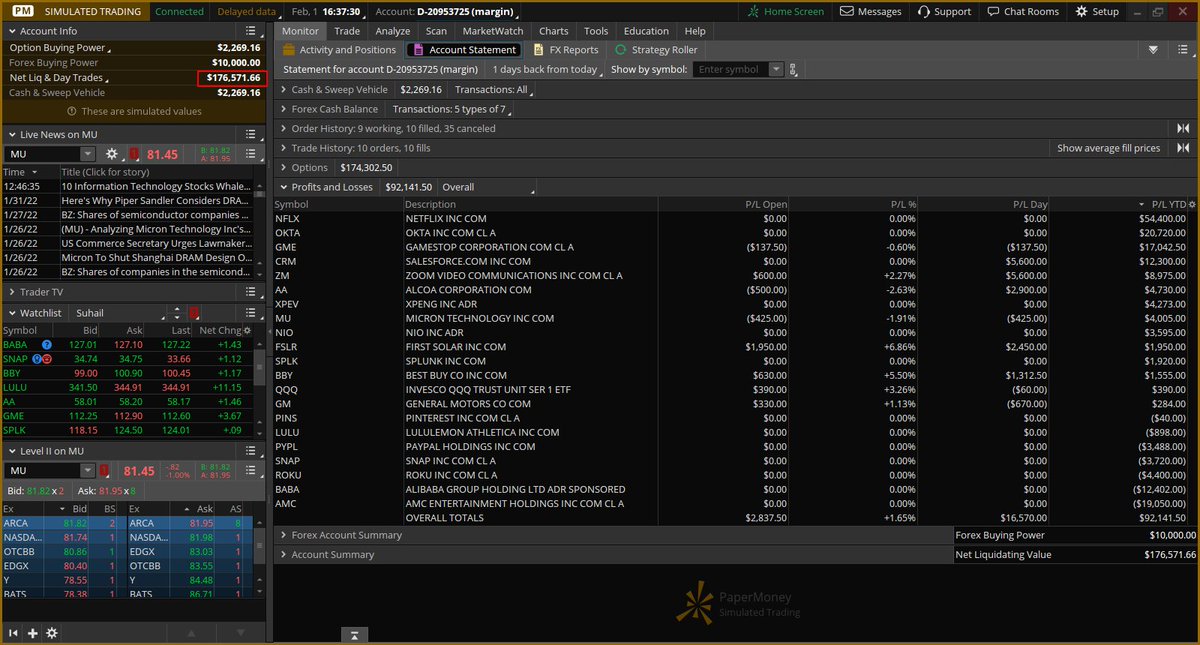Image resolution: width=1200 pixels, height=645 pixels.
Task: Open the Live News panel menu icon
Action: pyautogui.click(x=251, y=134)
